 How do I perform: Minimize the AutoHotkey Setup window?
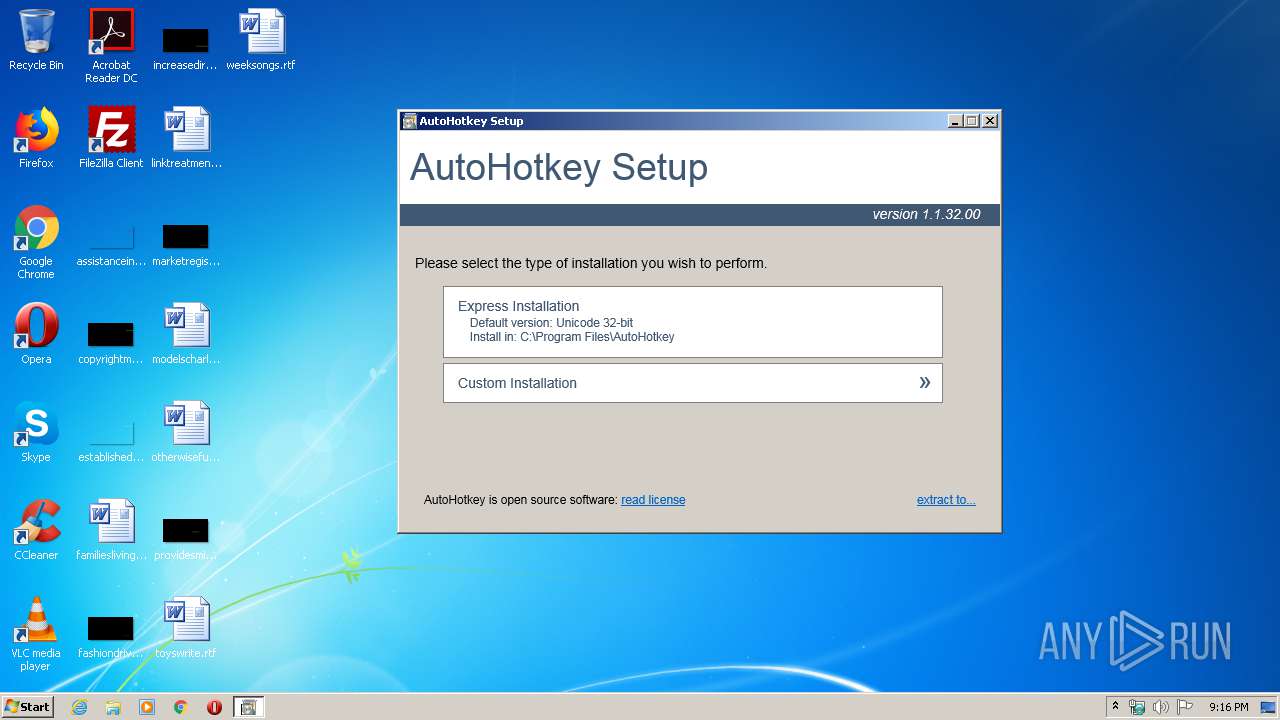click(x=956, y=121)
